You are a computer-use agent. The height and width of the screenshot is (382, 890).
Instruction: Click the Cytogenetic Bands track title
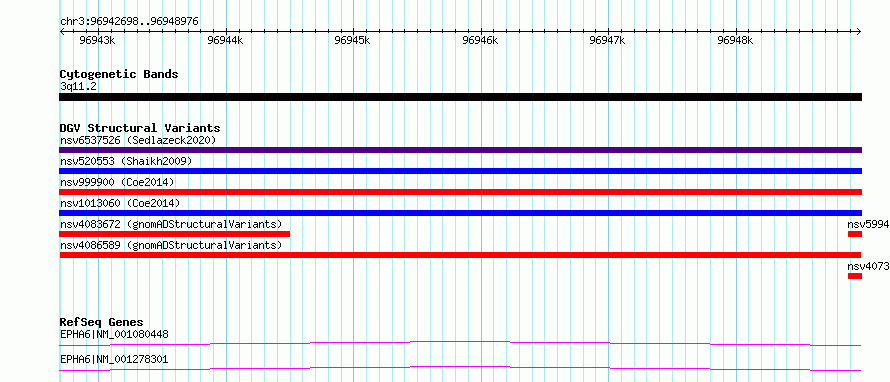coord(119,74)
